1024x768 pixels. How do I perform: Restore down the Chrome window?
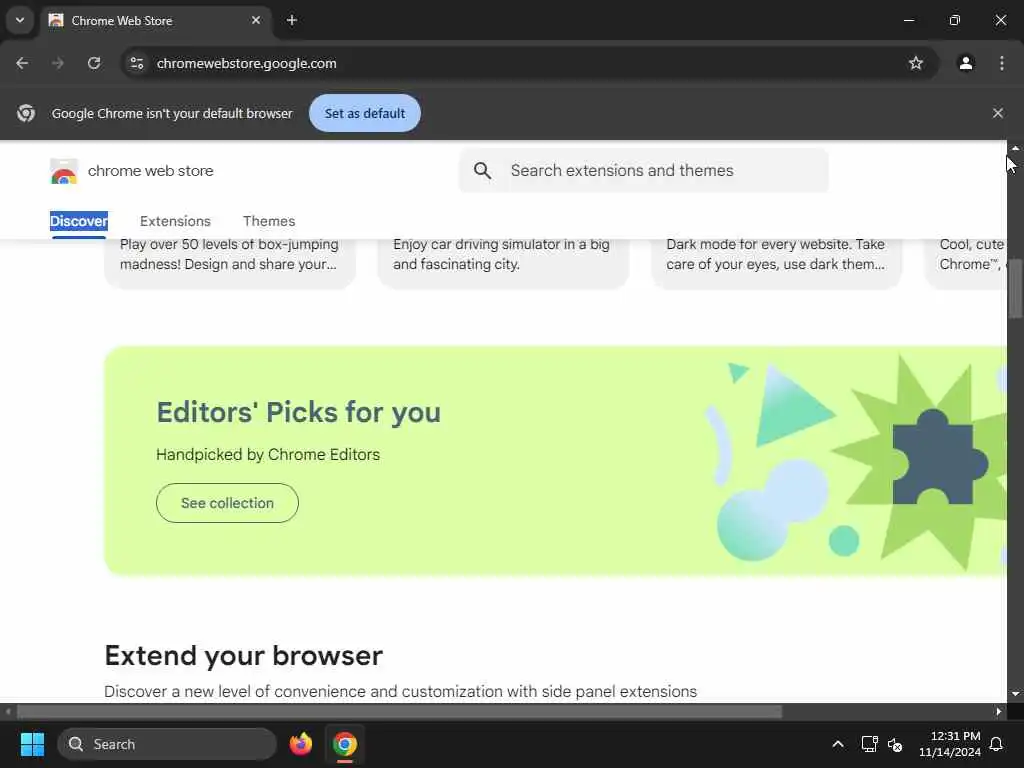click(x=955, y=20)
